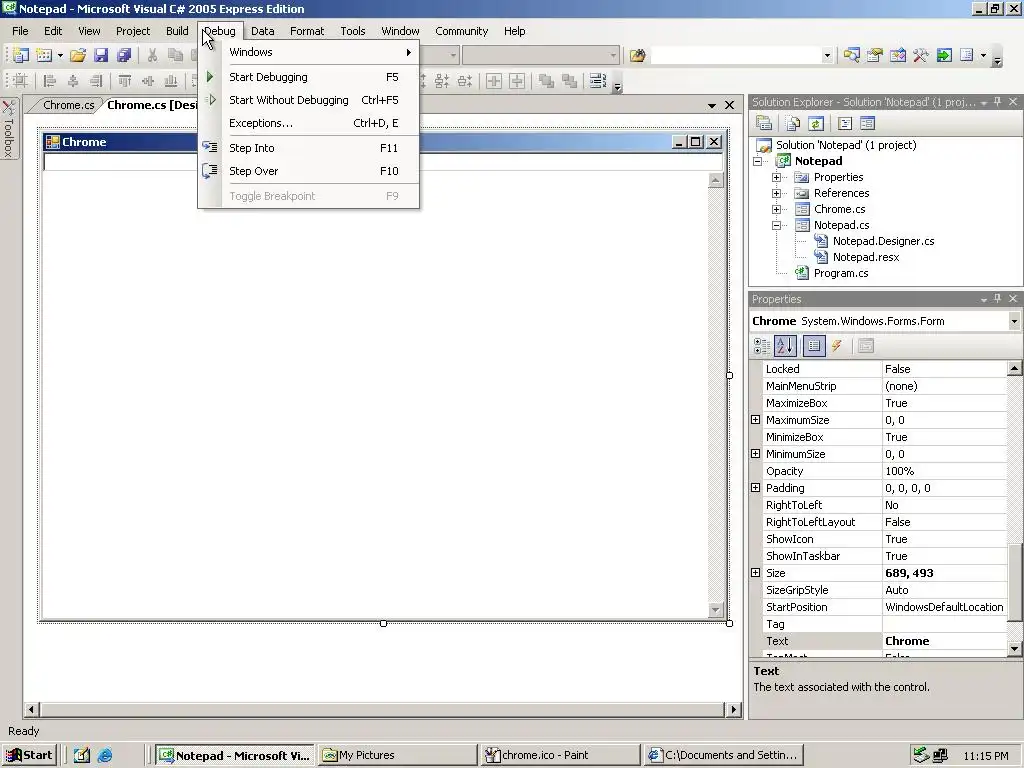Click the Solution Explorer Refresh icon
Screen dimensions: 1024x768
coord(816,123)
